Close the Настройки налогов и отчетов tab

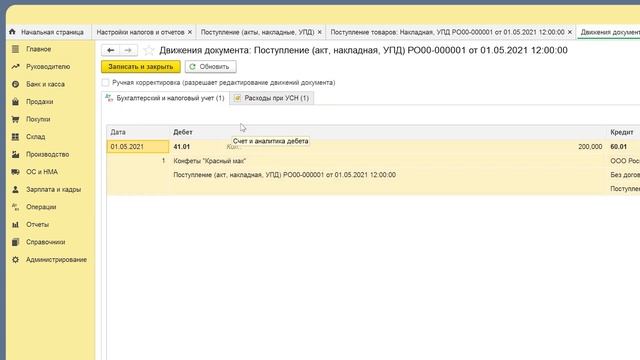tap(190, 32)
